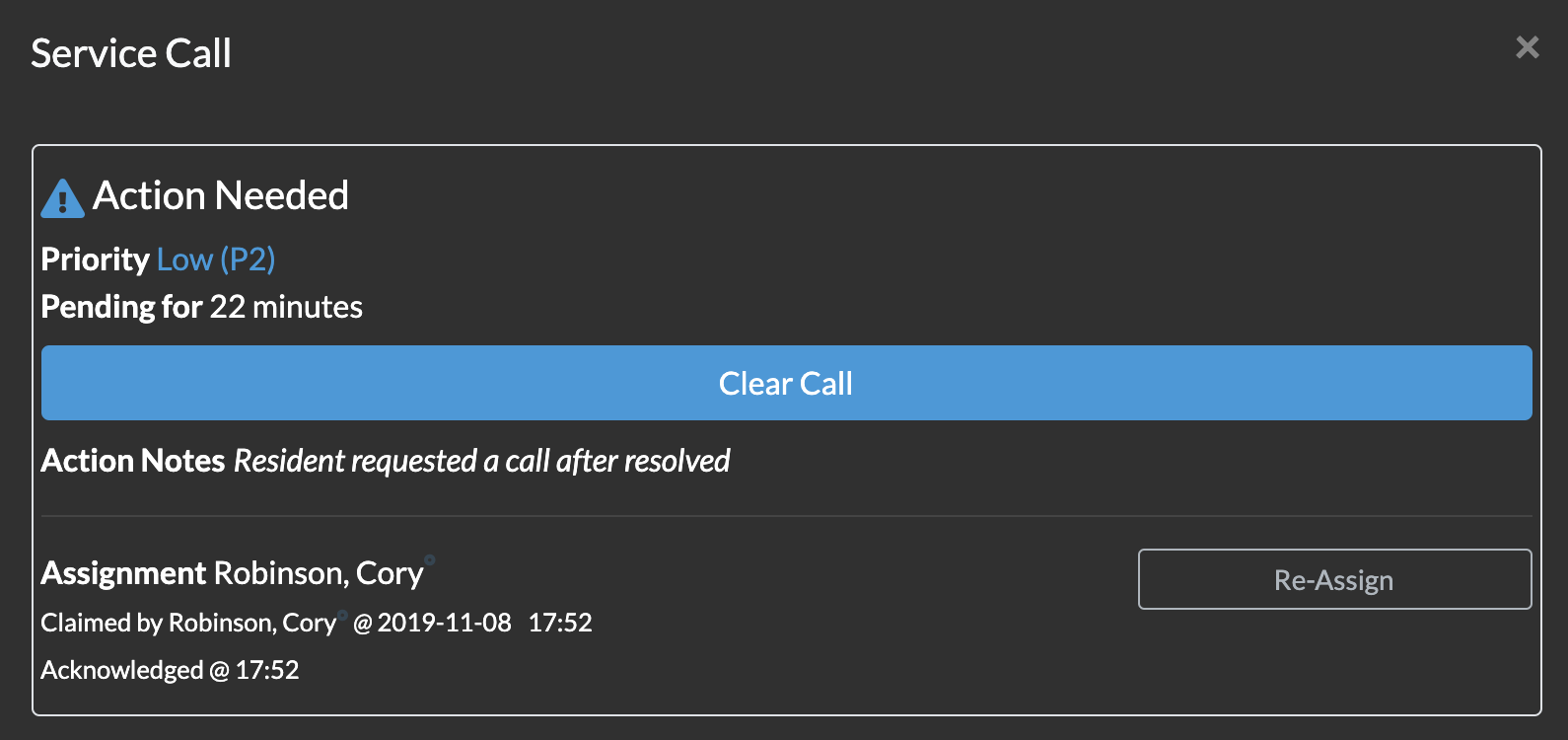
Task: Close the Service Call dialog
Action: (1527, 47)
